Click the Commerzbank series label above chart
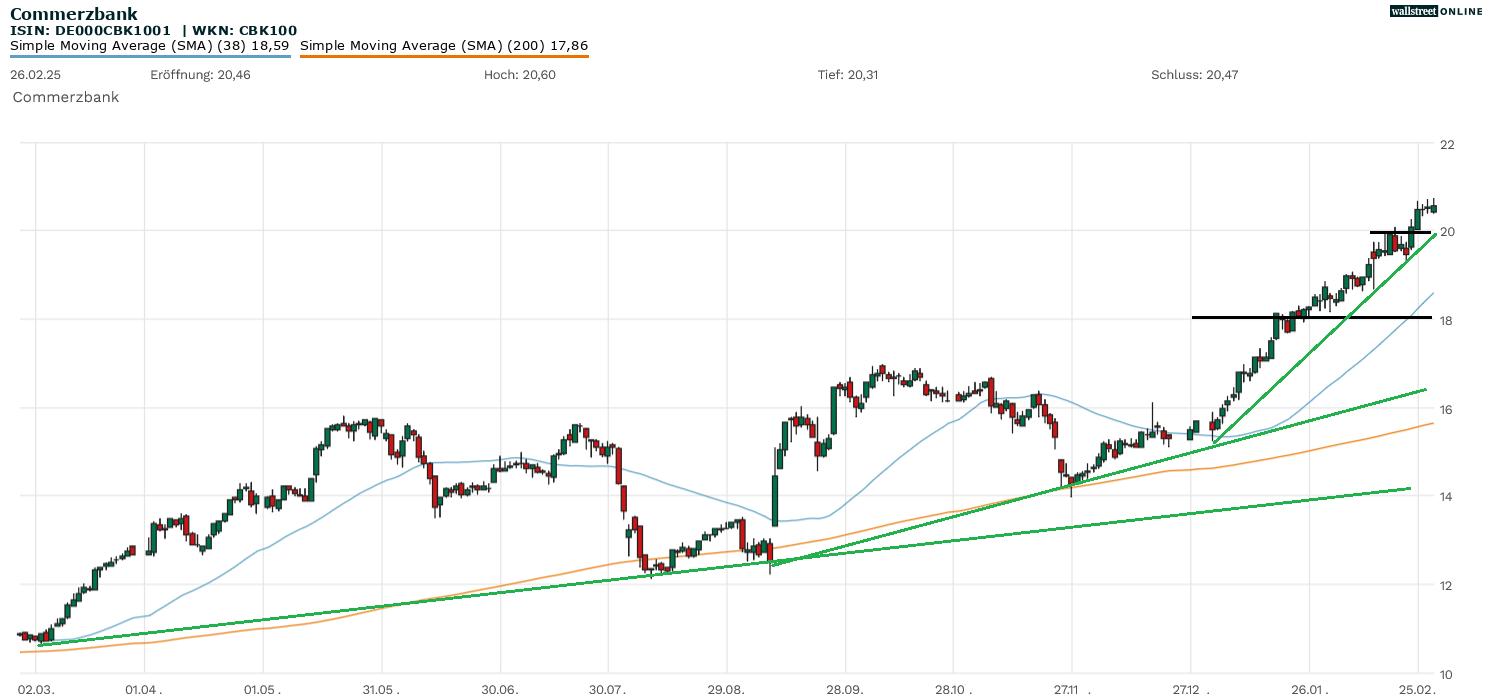This screenshot has width=1490, height=694. click(x=65, y=97)
